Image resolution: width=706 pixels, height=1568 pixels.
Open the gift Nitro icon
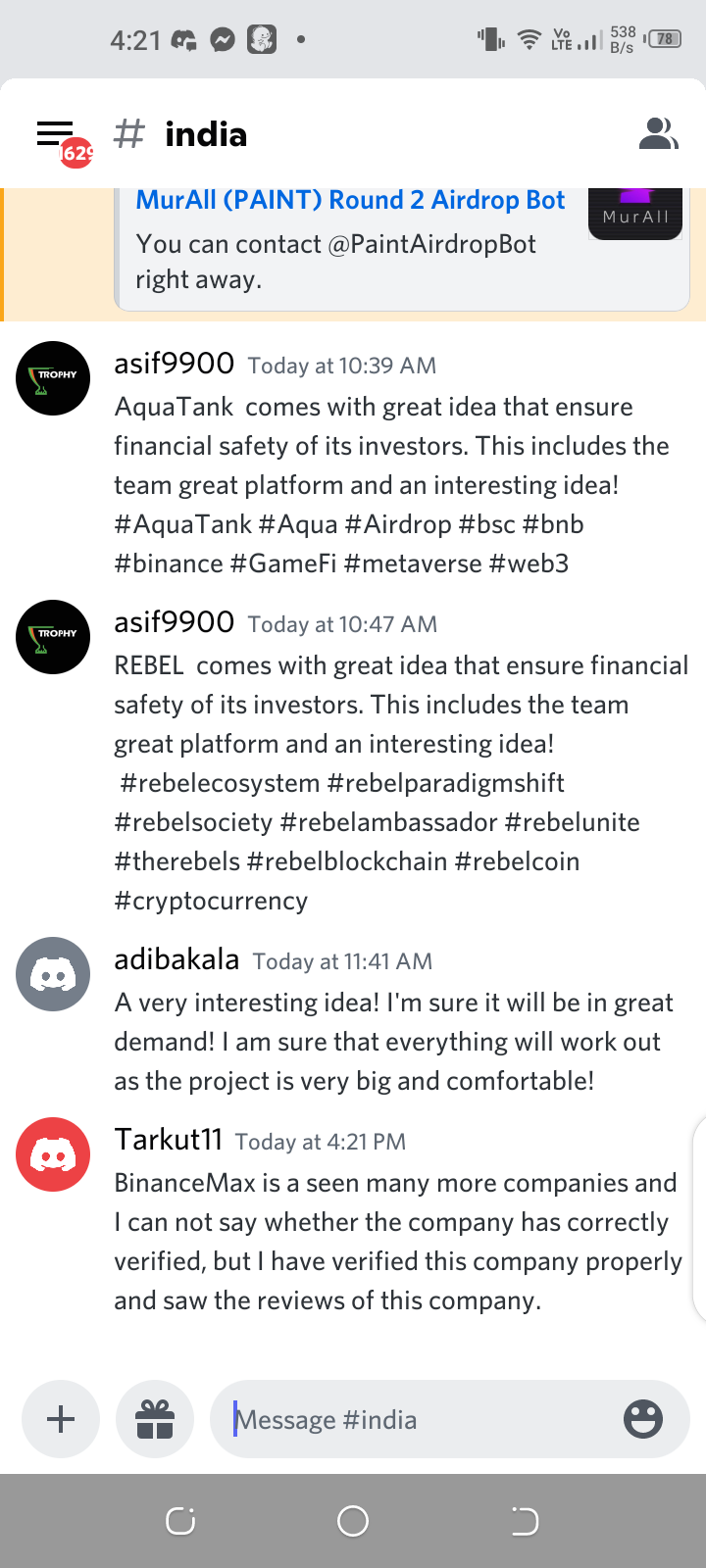point(155,1419)
